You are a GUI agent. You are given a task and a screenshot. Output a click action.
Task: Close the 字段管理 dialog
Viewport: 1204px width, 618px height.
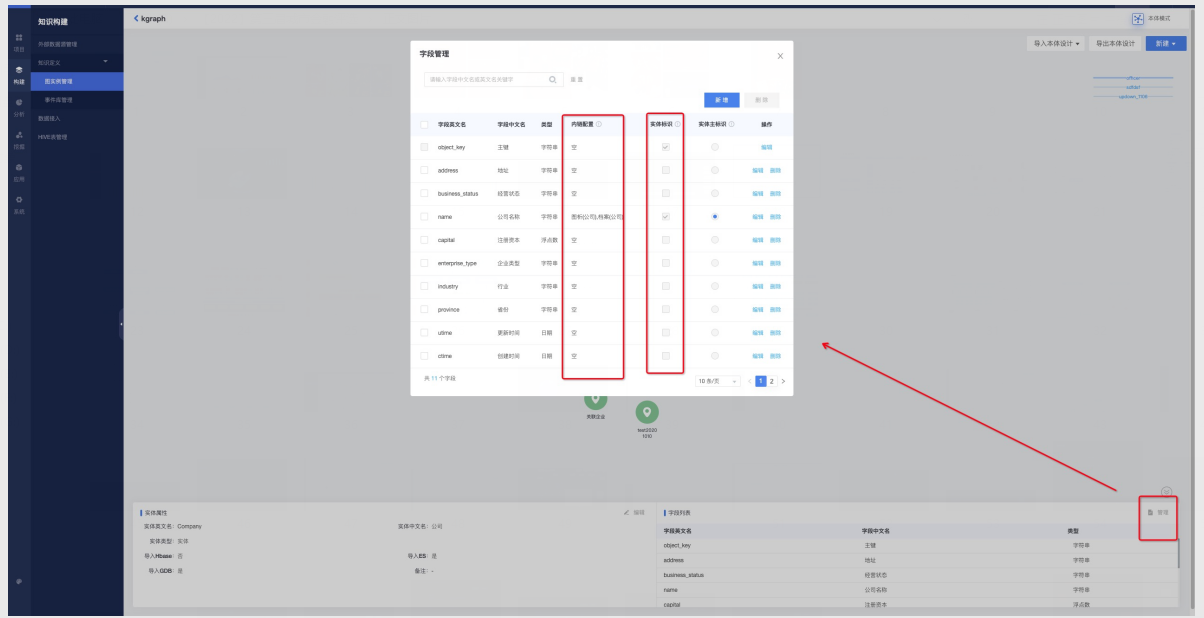(x=780, y=56)
